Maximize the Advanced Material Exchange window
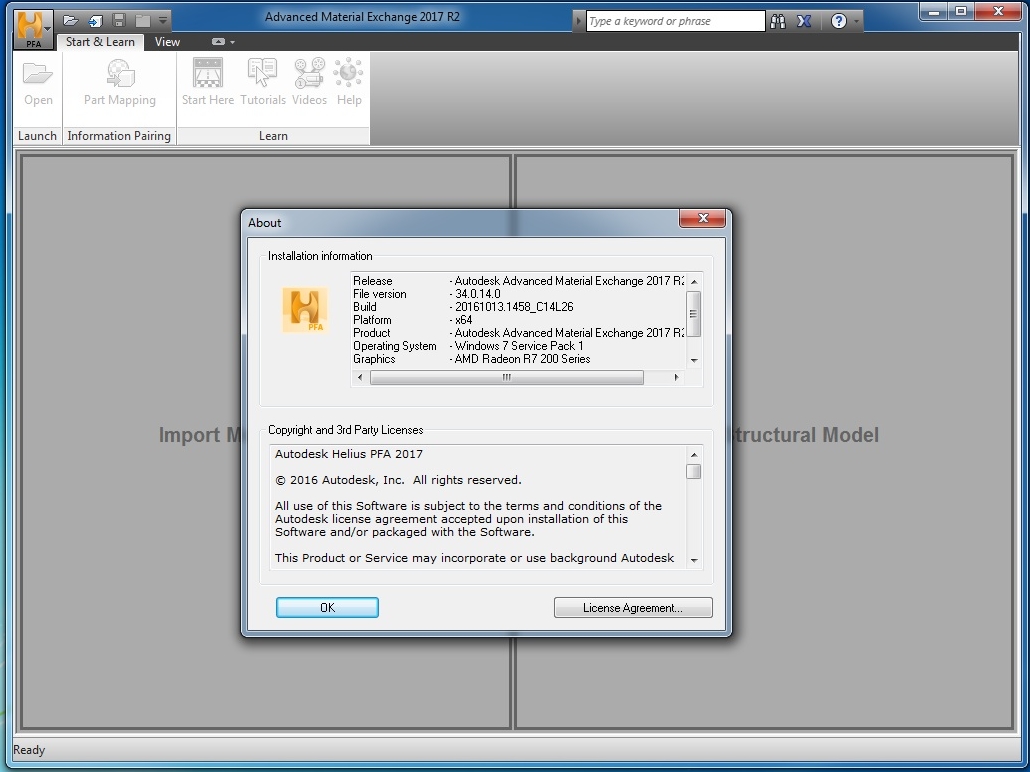 pyautogui.click(x=961, y=11)
